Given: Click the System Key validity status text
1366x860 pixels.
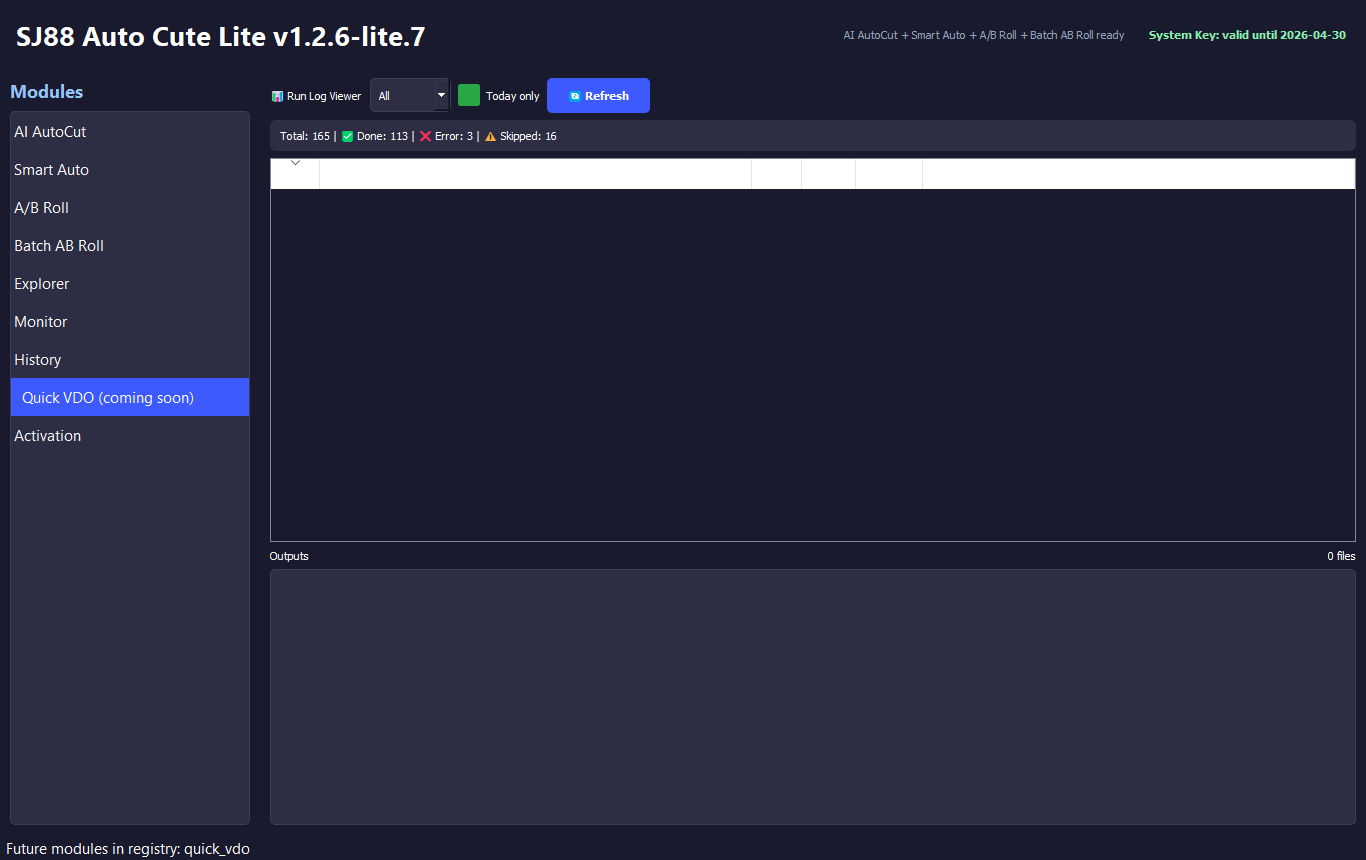Looking at the screenshot, I should (x=1246, y=35).
